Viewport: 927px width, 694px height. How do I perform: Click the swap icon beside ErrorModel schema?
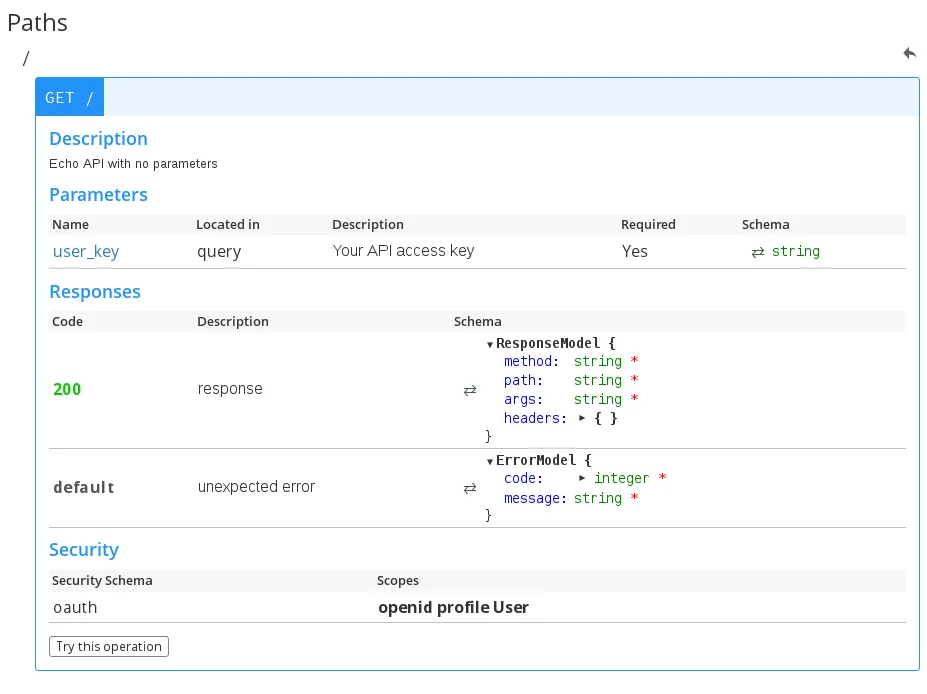(469, 488)
